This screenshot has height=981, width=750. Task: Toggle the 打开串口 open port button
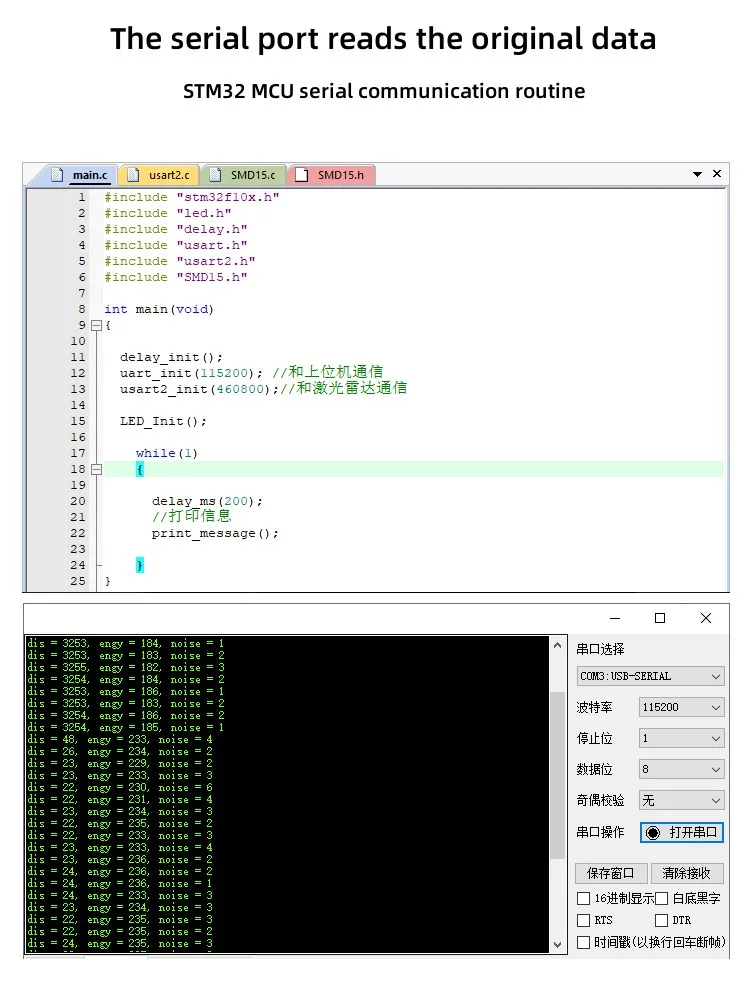pos(682,833)
